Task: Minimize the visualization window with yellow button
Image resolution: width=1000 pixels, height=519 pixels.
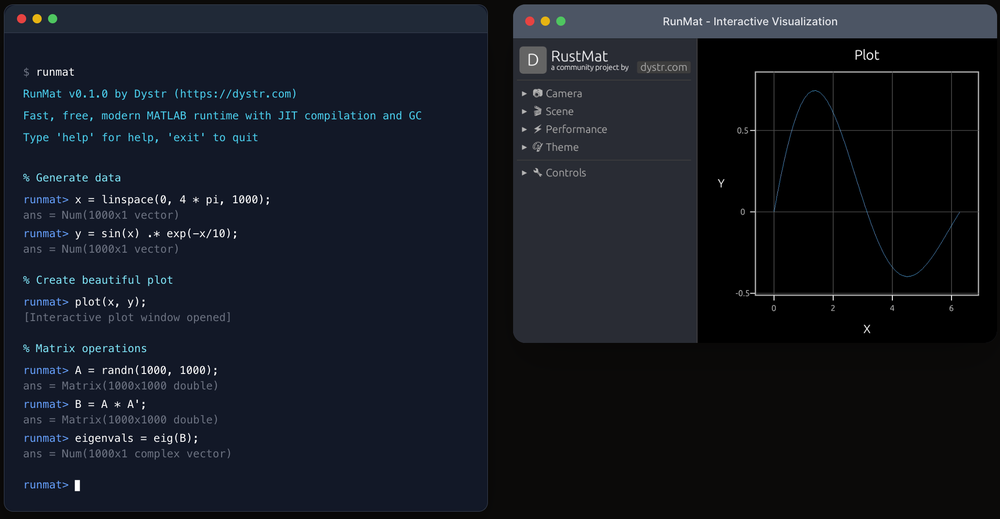Action: [545, 21]
